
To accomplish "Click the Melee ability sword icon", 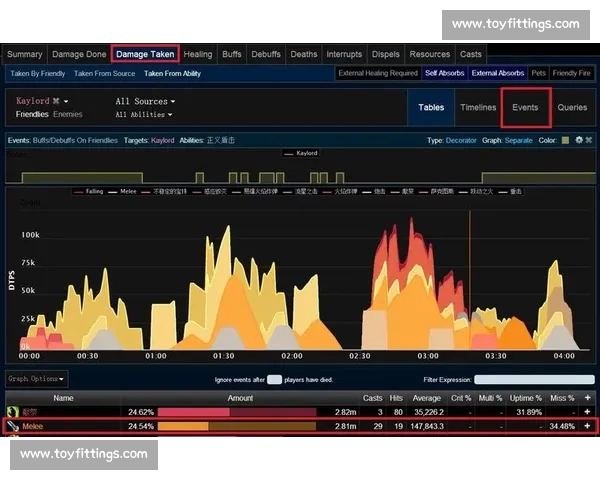I will (13, 427).
